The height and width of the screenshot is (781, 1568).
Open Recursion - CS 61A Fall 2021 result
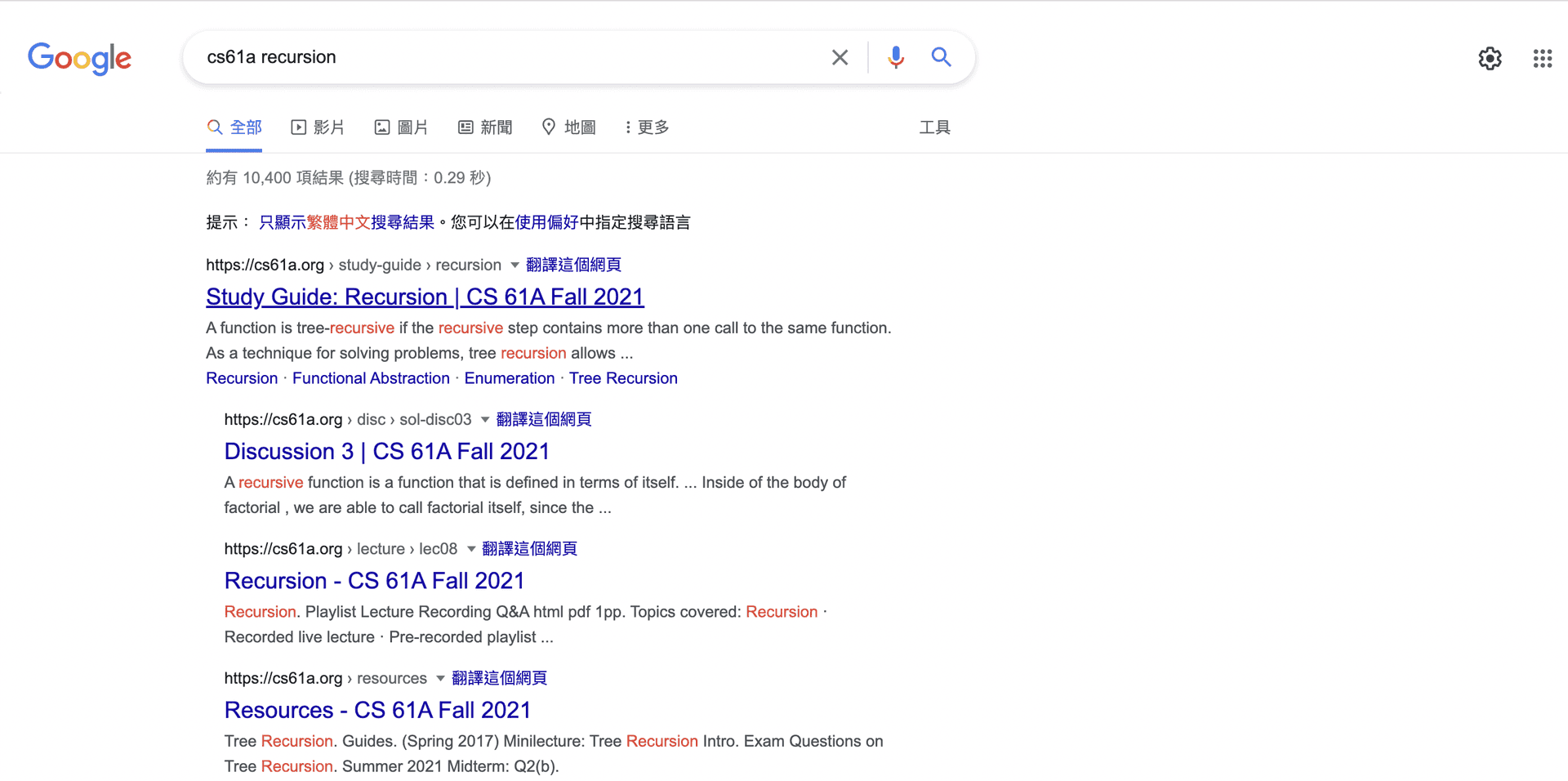pos(375,581)
